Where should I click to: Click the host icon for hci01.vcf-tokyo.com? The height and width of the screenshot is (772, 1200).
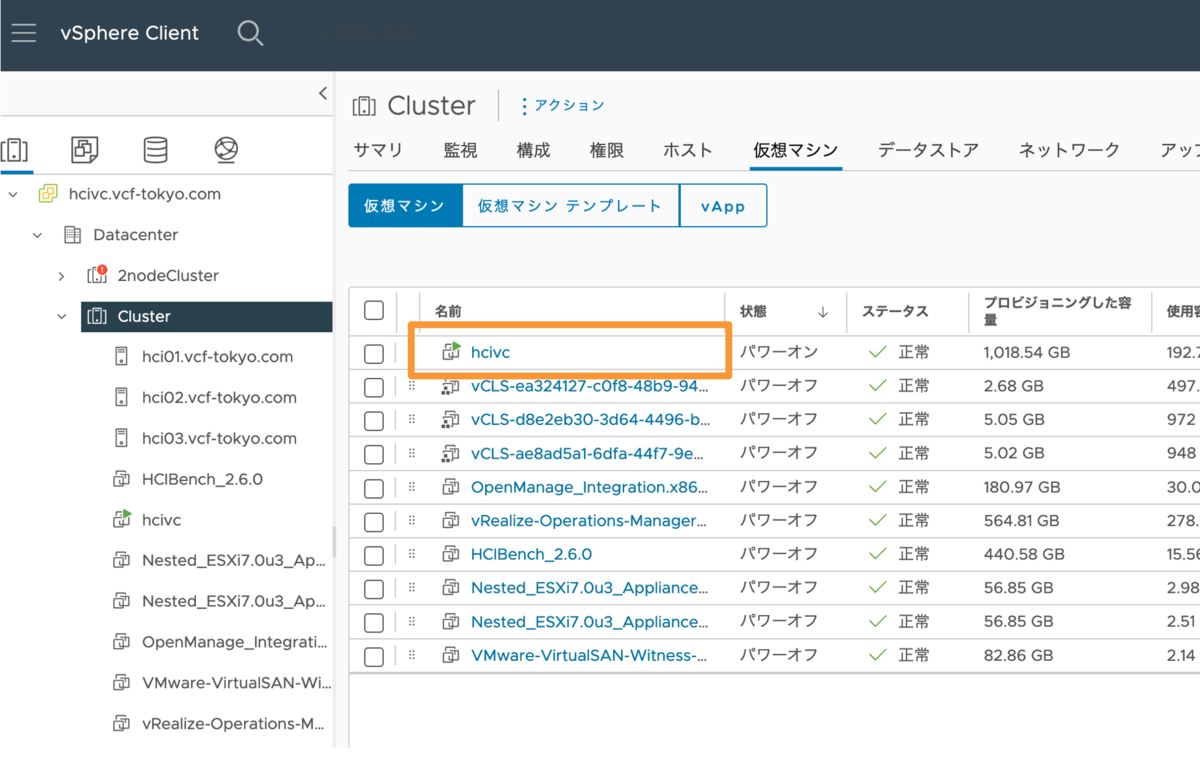click(121, 357)
